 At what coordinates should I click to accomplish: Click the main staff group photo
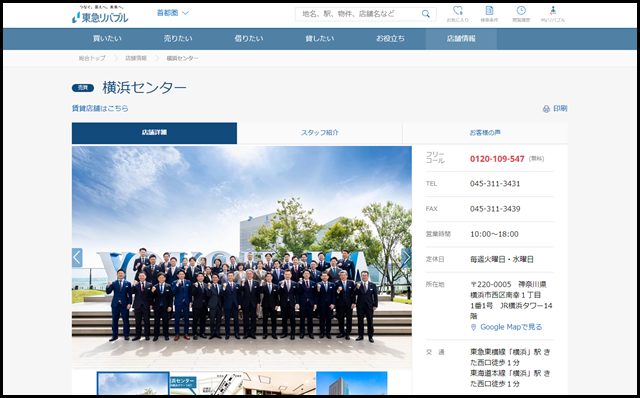pos(242,258)
